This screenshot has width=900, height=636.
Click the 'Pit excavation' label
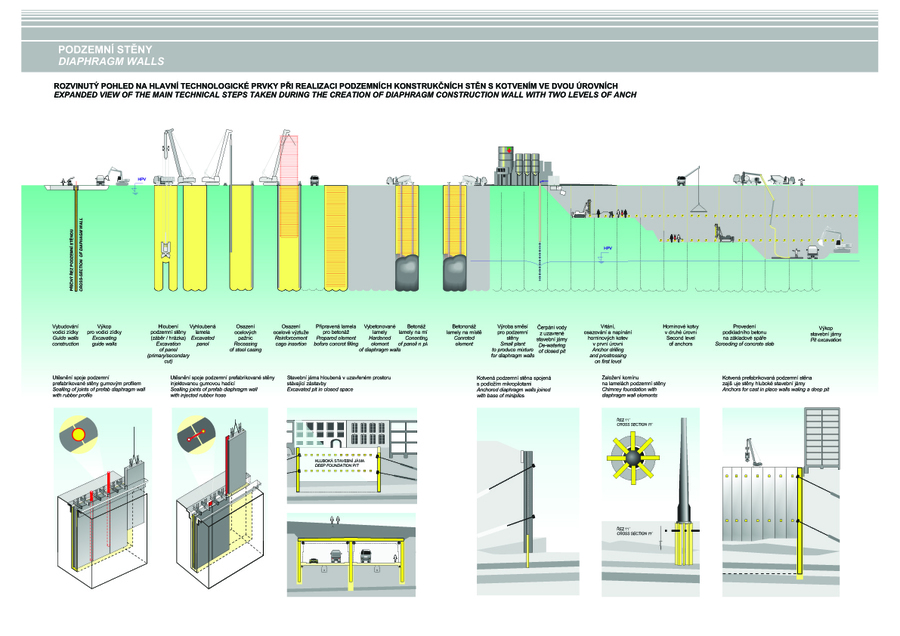[x=825, y=340]
